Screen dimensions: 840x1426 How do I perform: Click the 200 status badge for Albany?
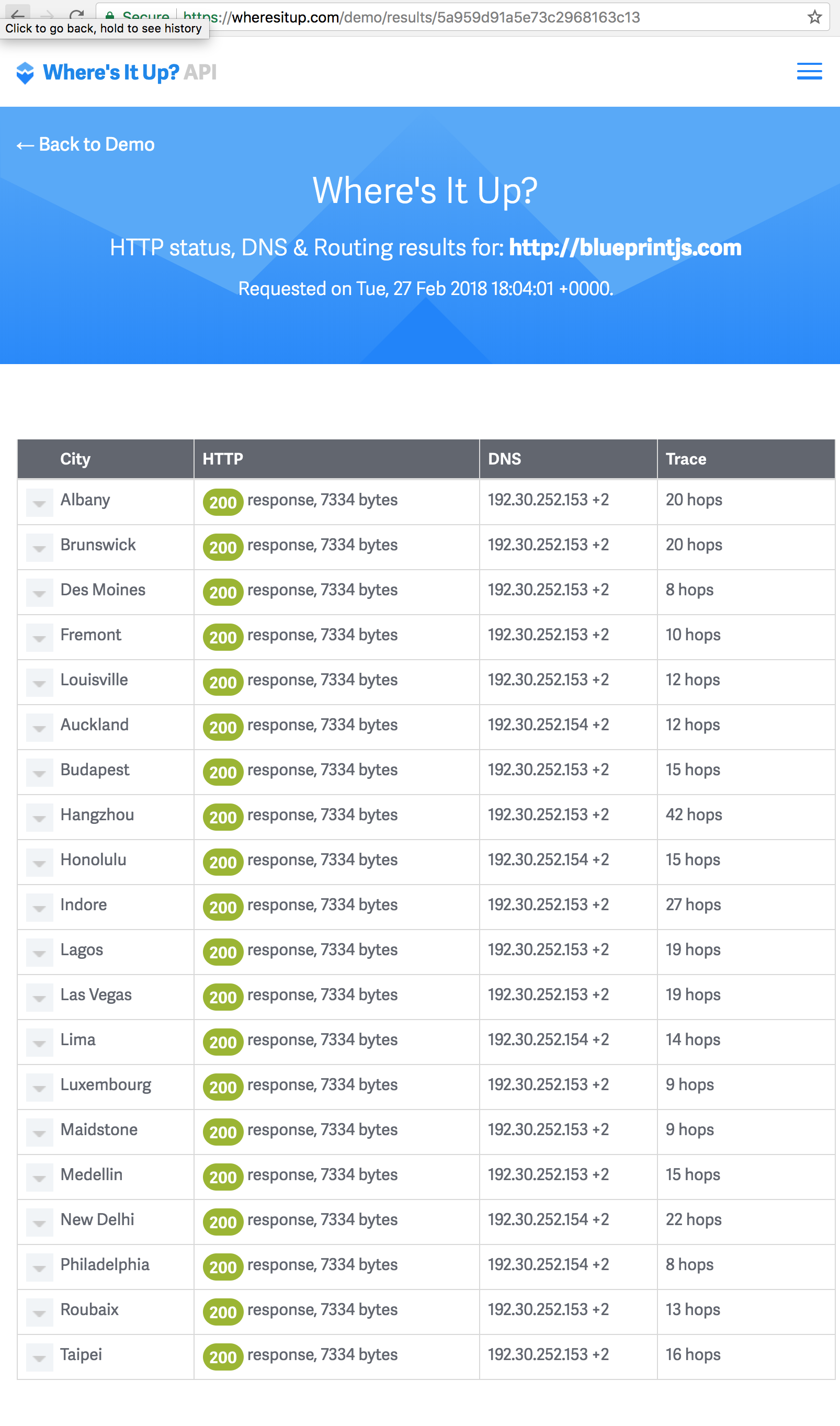[x=222, y=502]
